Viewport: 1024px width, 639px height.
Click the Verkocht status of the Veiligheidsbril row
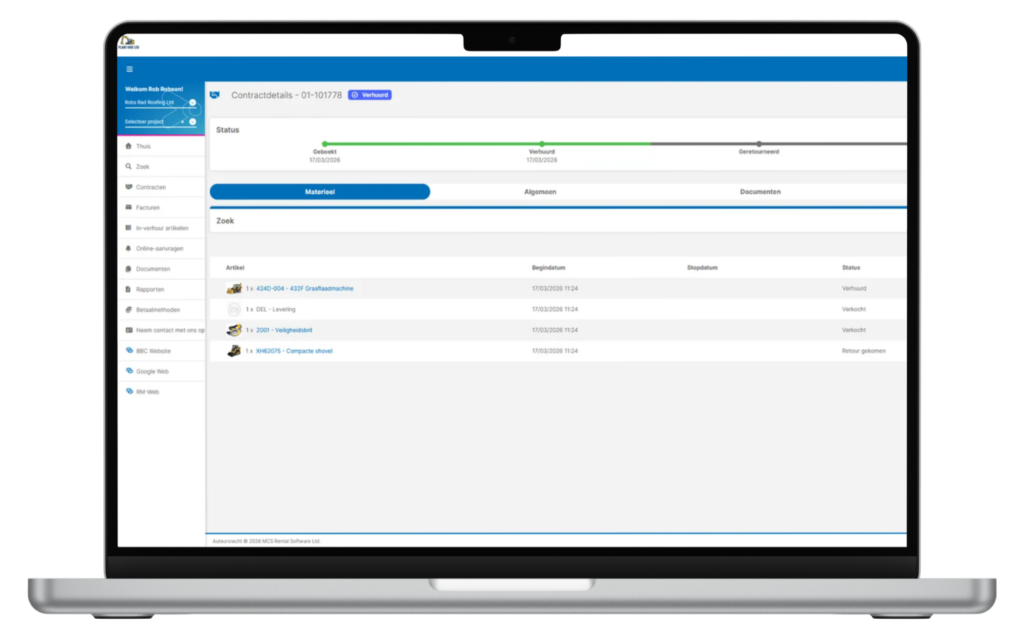pos(854,330)
